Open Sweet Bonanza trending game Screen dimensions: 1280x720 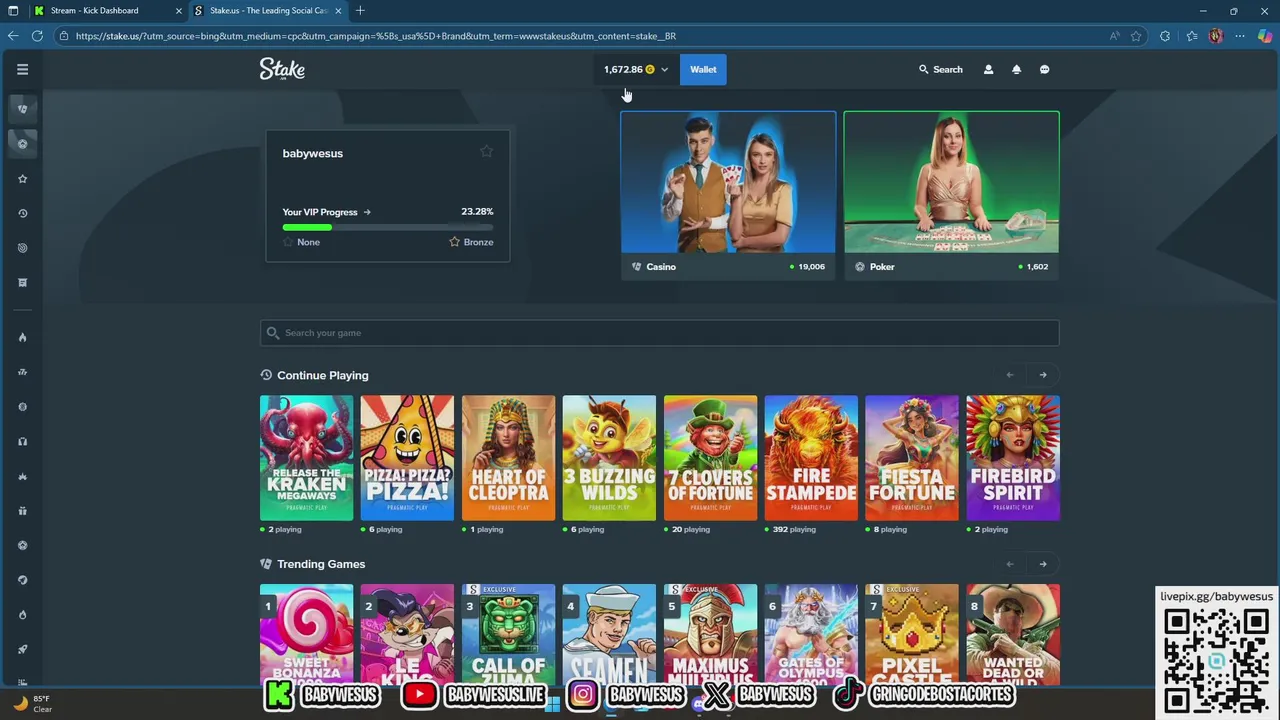(306, 632)
